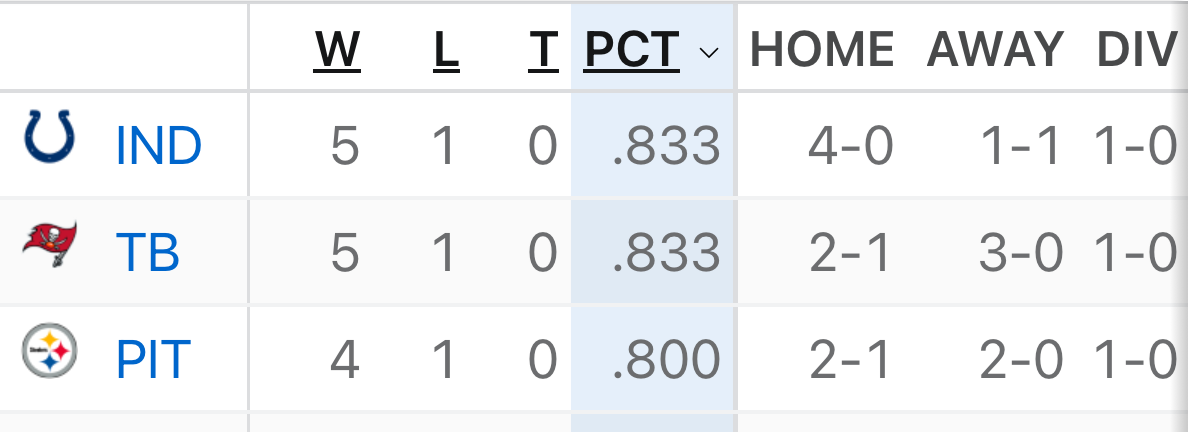This screenshot has width=1188, height=432.
Task: Click TB's 2-1 home record
Action: (x=850, y=254)
